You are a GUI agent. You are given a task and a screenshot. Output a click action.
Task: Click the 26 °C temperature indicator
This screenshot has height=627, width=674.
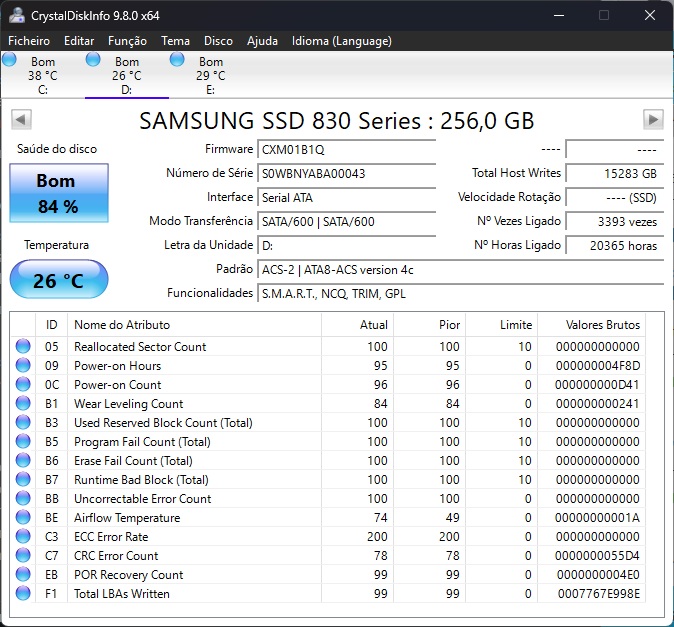(x=57, y=280)
